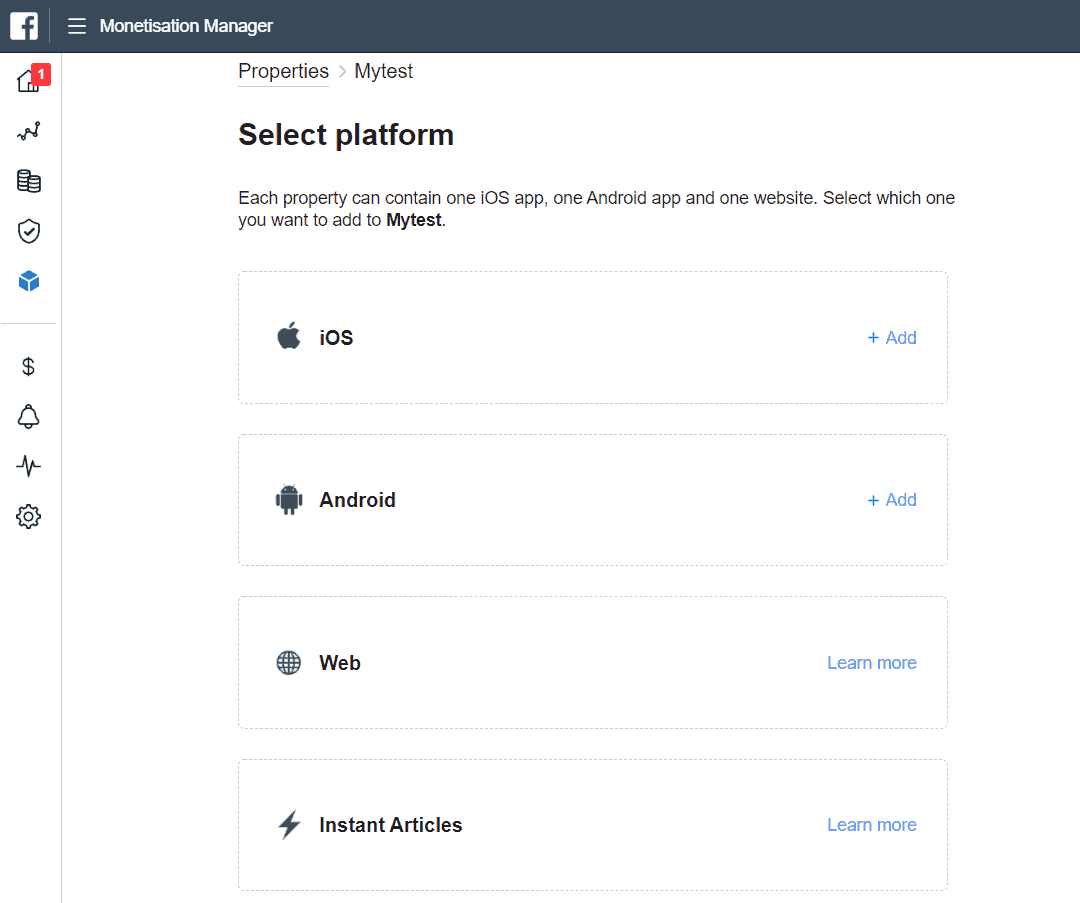Click the Mytest breadcrumb item
1080x903 pixels.
pyautogui.click(x=383, y=71)
